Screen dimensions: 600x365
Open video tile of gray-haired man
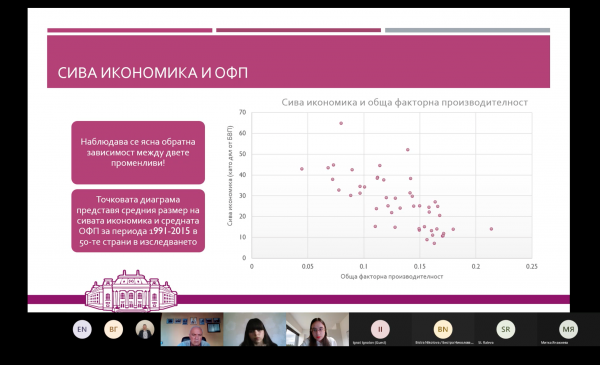(192, 329)
